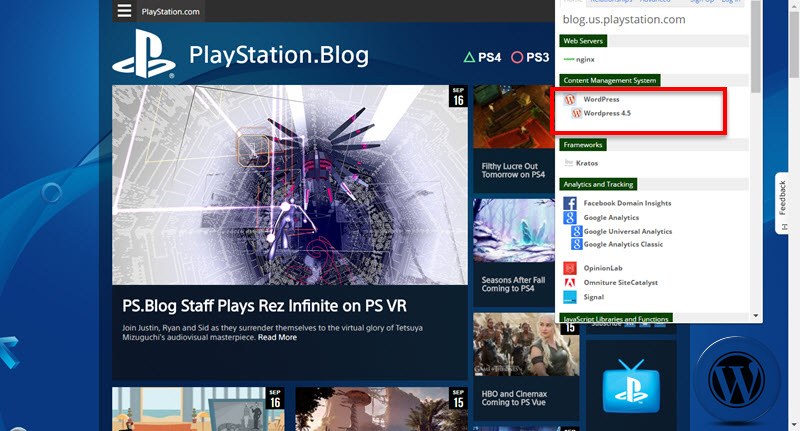This screenshot has height=431, width=800.
Task: Open the Filthy Lucre Out Tomorrow on PS4 link
Action: (513, 170)
